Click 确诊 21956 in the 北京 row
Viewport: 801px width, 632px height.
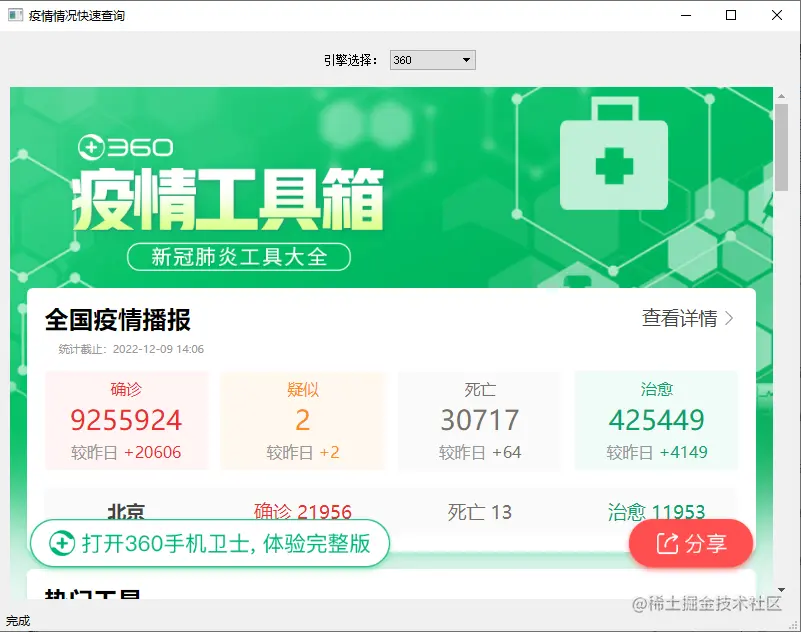302,511
